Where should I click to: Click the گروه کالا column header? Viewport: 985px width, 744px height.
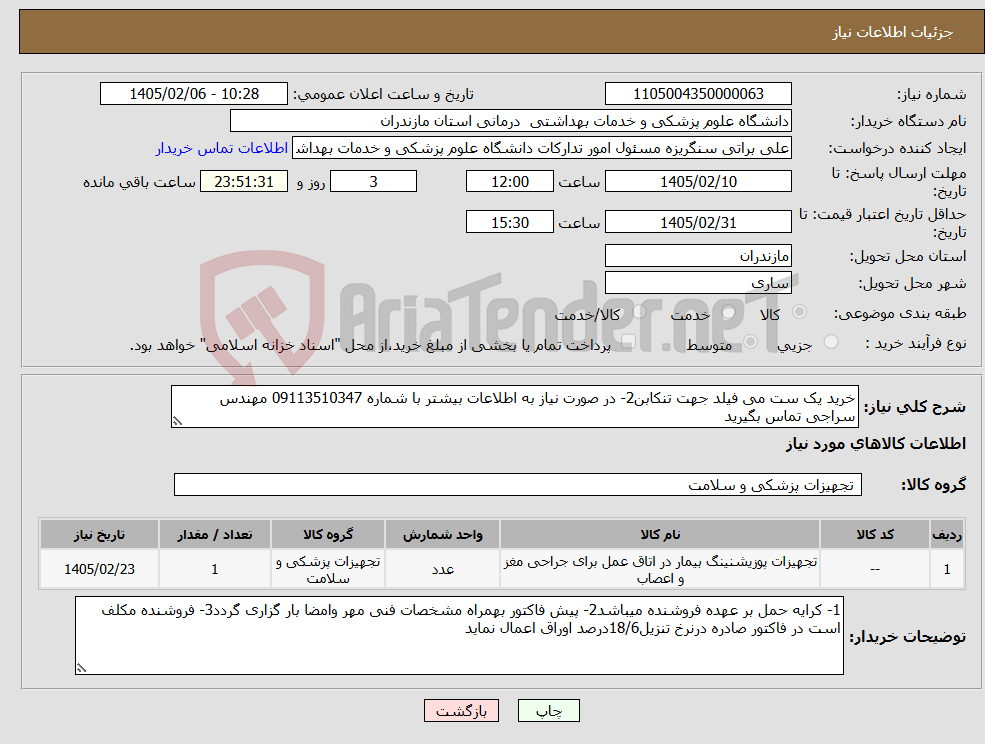click(x=328, y=534)
